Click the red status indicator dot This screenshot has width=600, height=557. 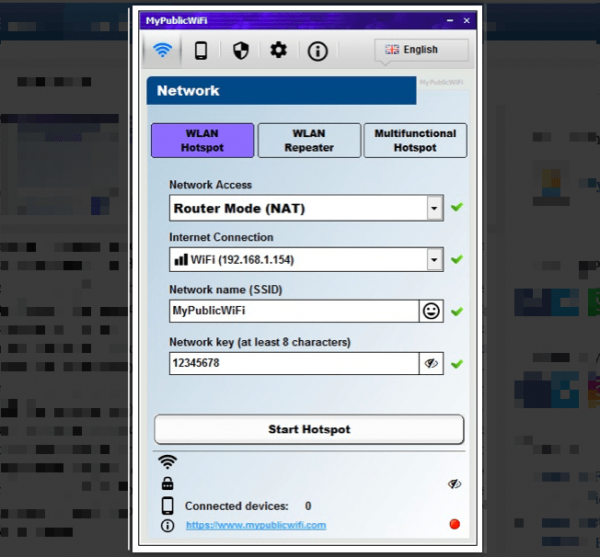point(454,524)
